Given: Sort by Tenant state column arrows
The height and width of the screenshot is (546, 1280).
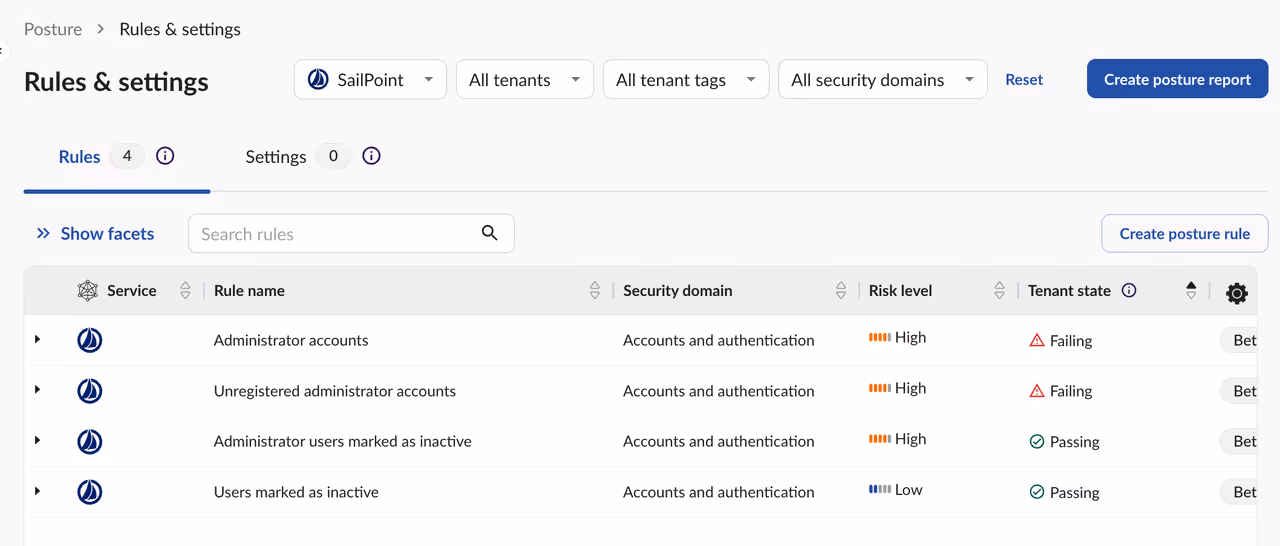Looking at the screenshot, I should pyautogui.click(x=1190, y=291).
